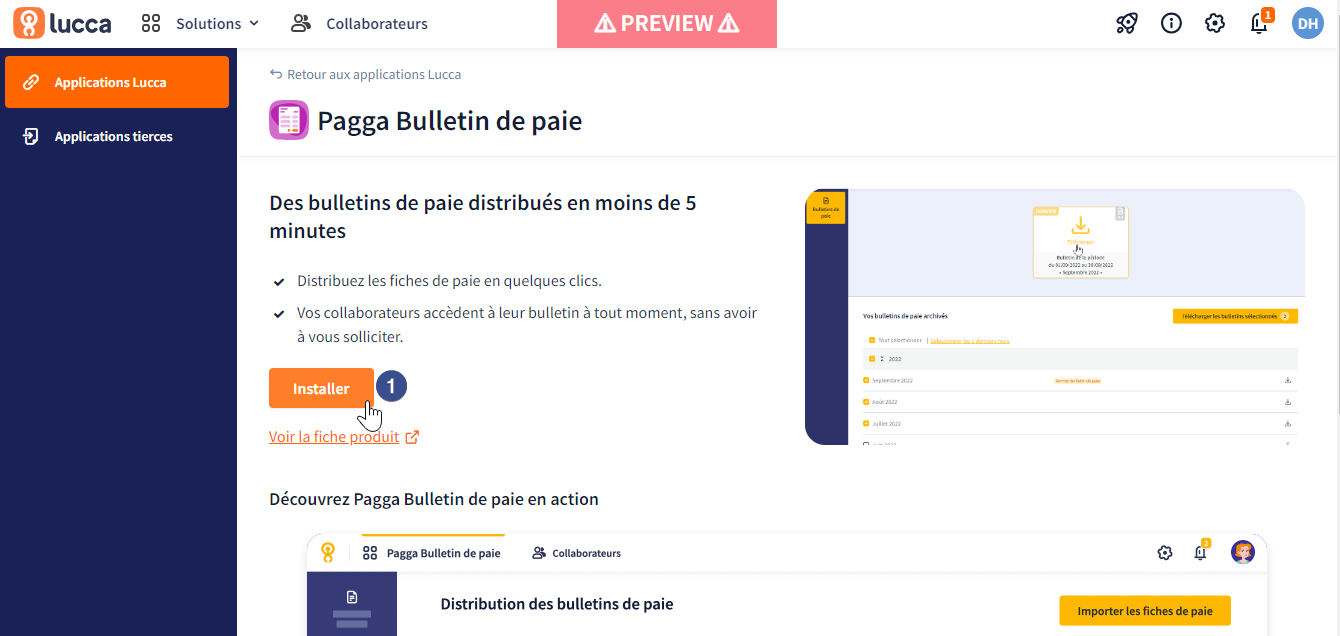Image resolution: width=1340 pixels, height=636 pixels.
Task: Go back via Retour aux applications Lucca
Action: 365,74
